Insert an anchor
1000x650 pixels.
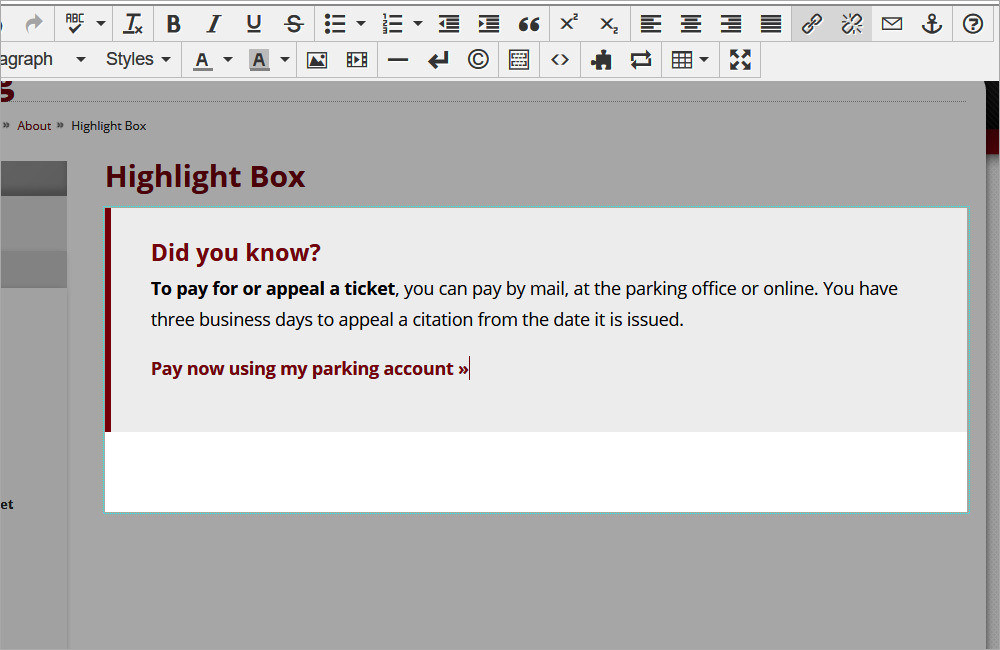(932, 24)
